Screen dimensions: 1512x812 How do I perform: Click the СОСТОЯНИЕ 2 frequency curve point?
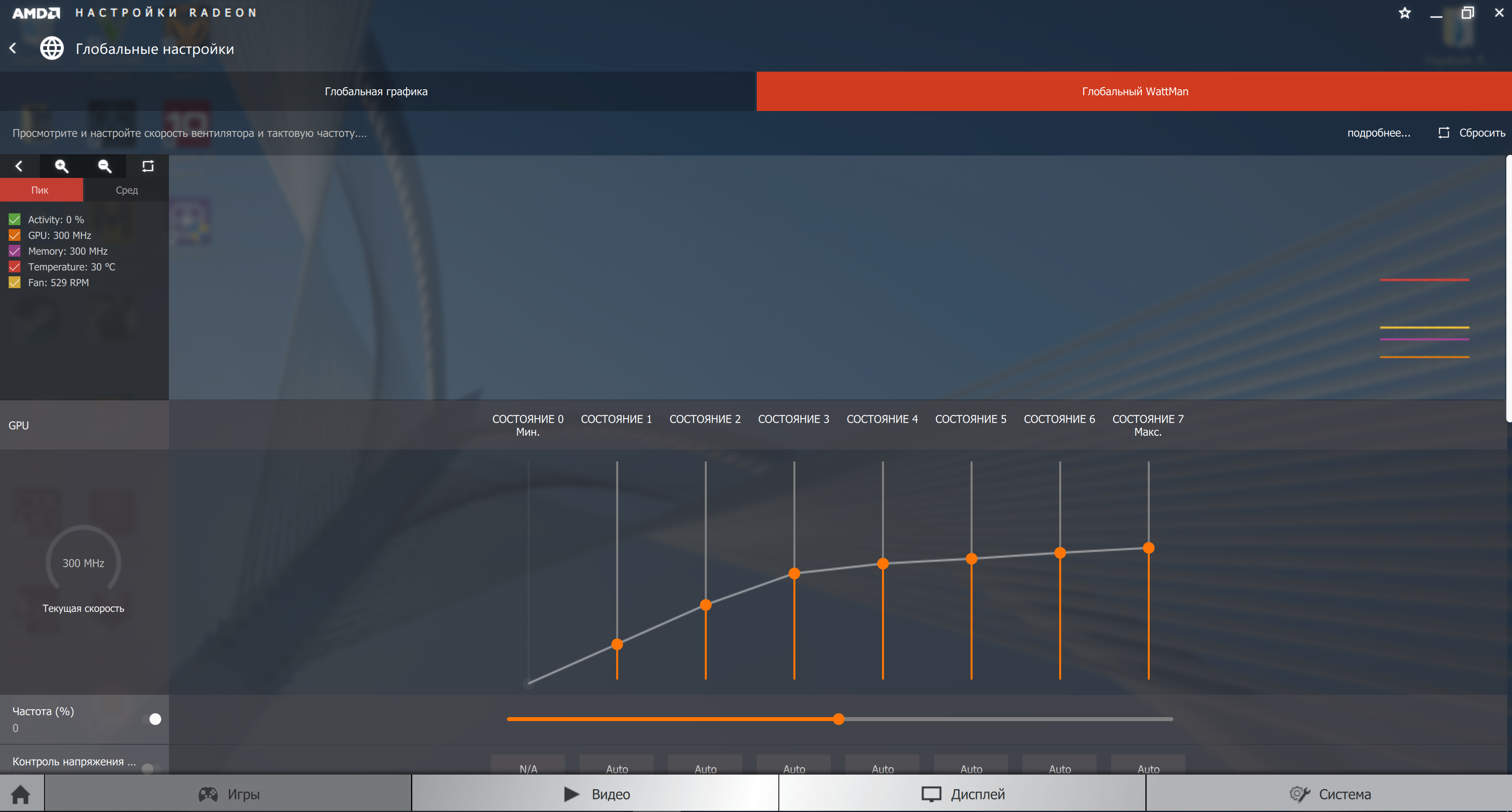coord(706,605)
